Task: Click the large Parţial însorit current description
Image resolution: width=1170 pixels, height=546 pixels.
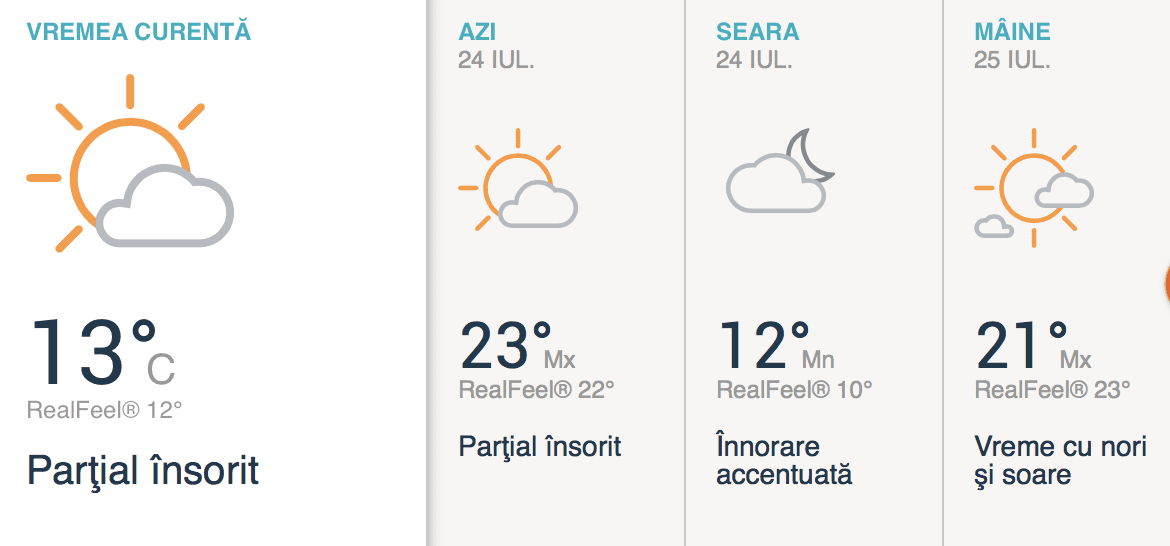Action: (143, 470)
